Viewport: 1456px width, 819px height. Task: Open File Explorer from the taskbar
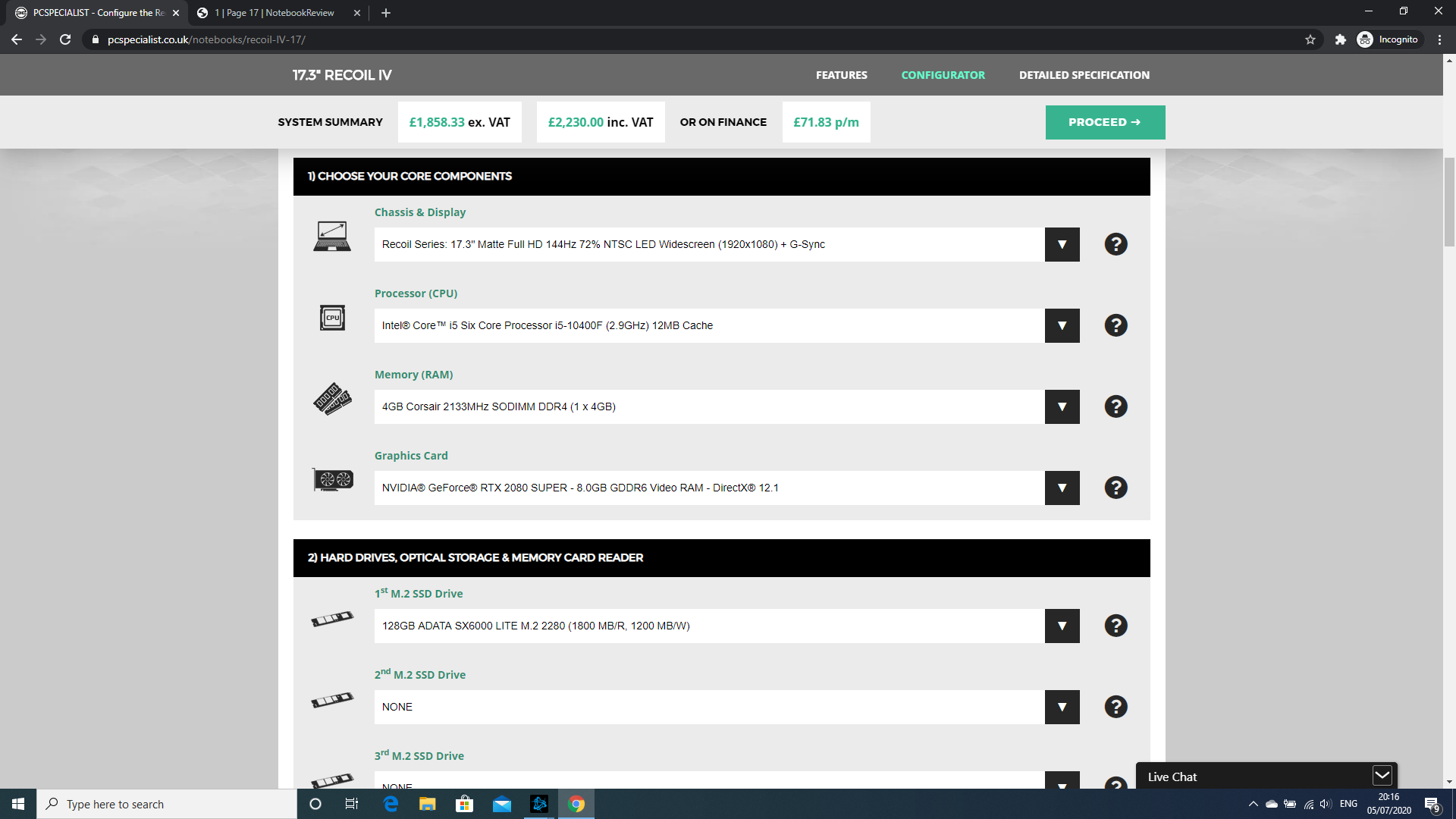[x=428, y=804]
